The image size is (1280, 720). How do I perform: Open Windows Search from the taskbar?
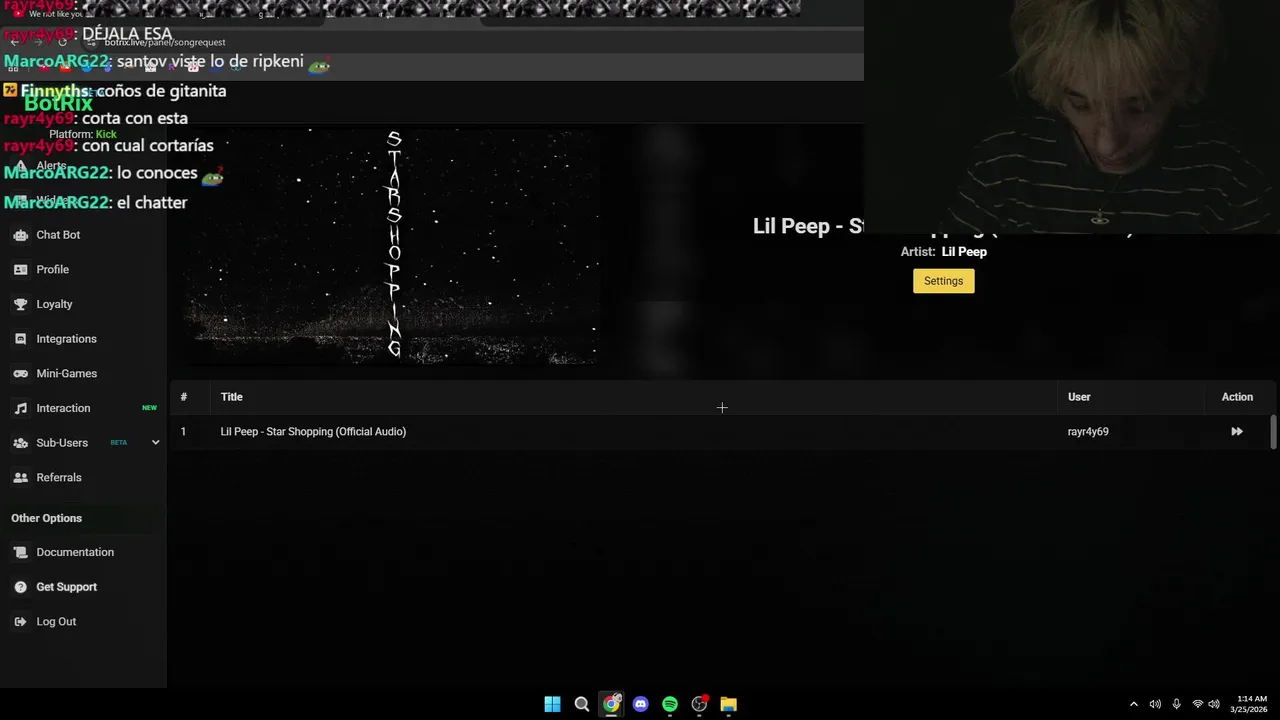pyautogui.click(x=582, y=704)
